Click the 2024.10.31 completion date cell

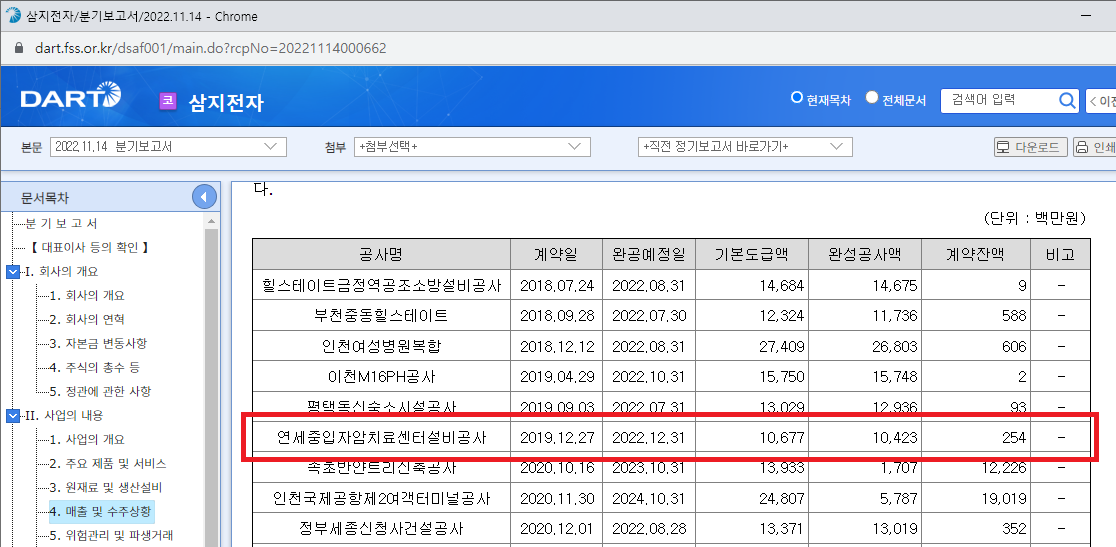[x=648, y=499]
